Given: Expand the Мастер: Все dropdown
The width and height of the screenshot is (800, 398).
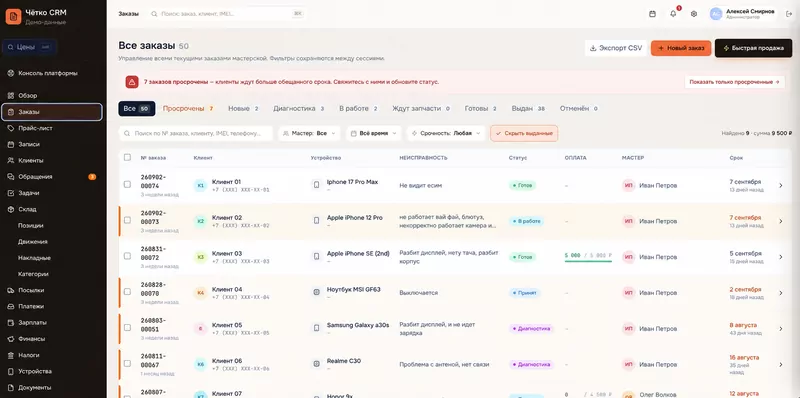Looking at the screenshot, I should click(x=309, y=133).
